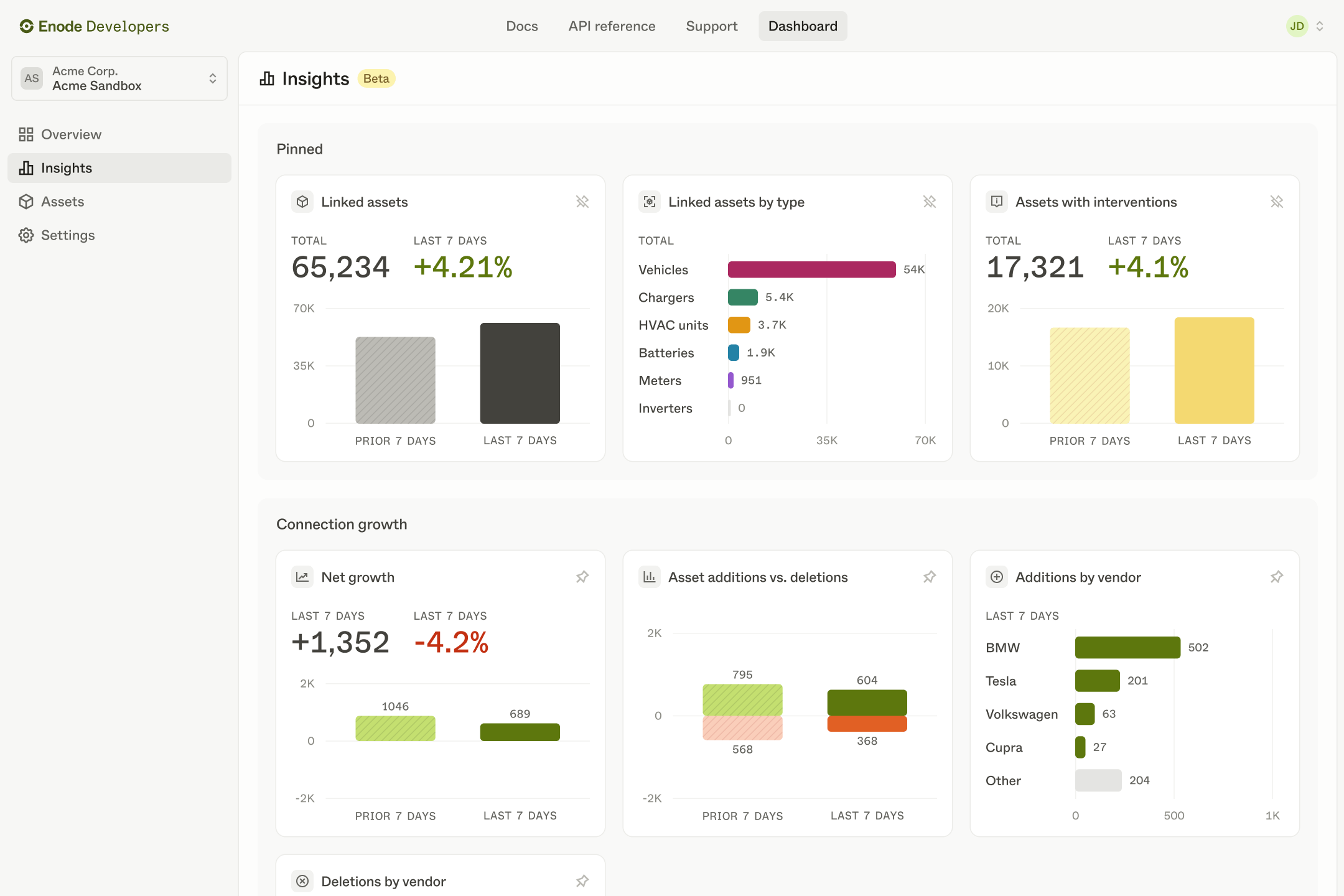The height and width of the screenshot is (896, 1344).
Task: Click the Beta badge next to Insights
Action: point(376,78)
